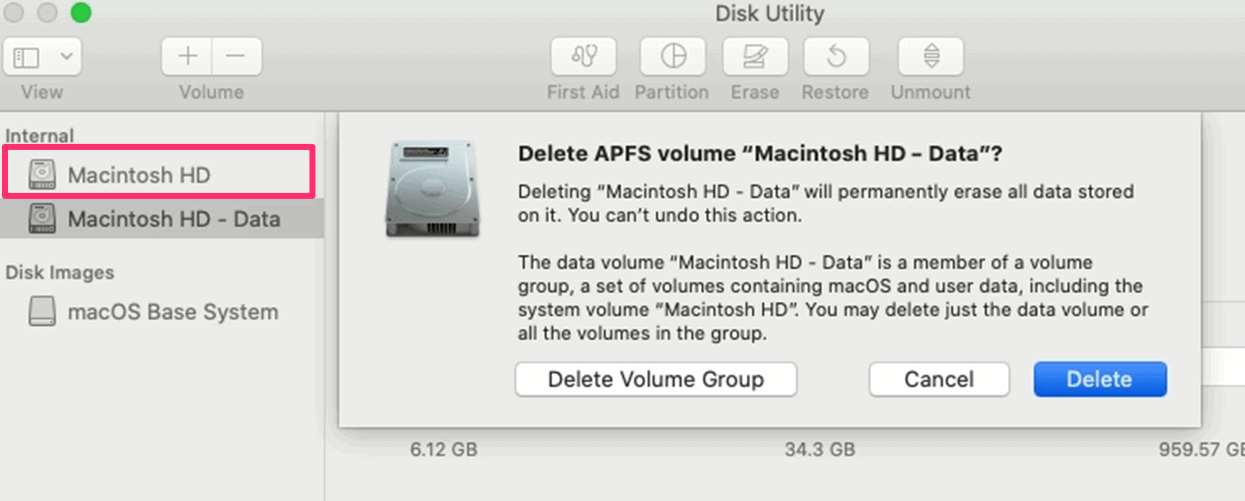
Task: Click the Internal section header
Action: (x=40, y=135)
